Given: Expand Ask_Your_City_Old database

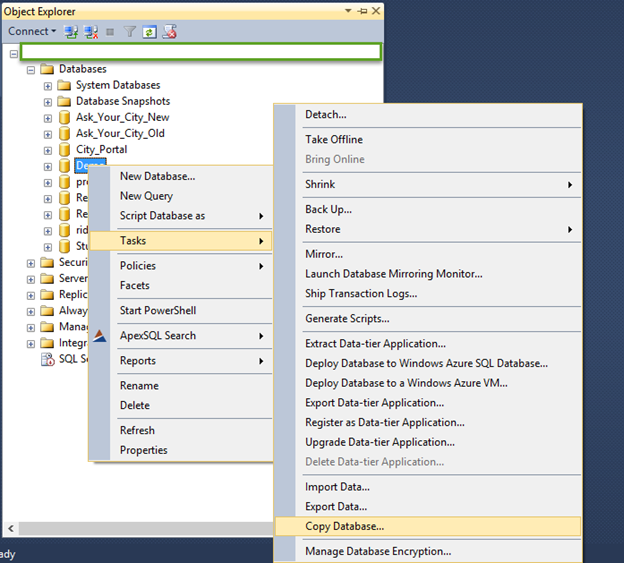Looking at the screenshot, I should [48, 134].
